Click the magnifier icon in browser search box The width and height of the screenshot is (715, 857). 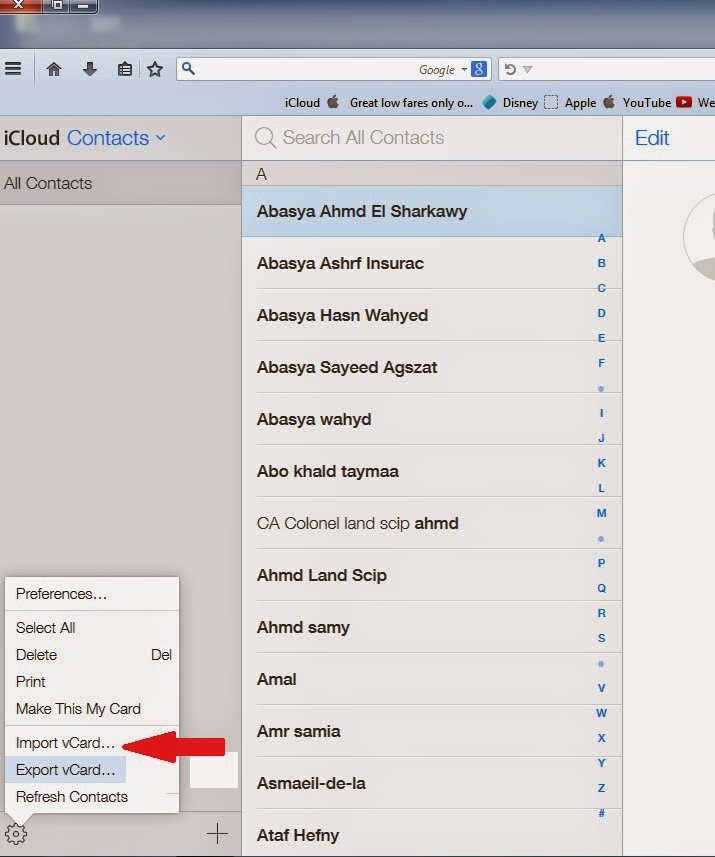point(188,69)
